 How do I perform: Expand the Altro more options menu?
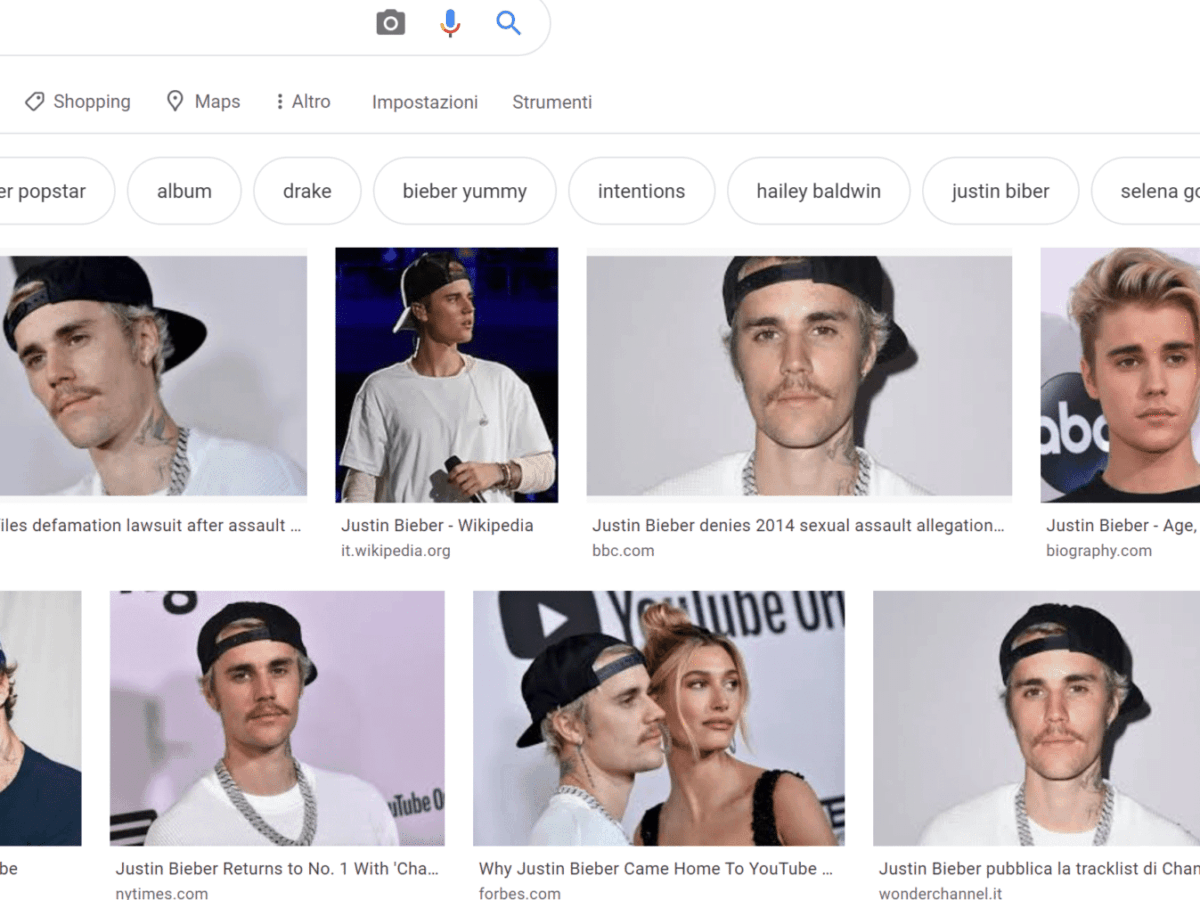click(x=302, y=102)
